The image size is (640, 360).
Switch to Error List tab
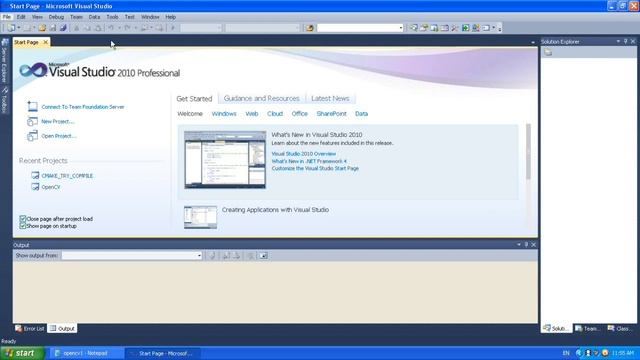point(29,328)
